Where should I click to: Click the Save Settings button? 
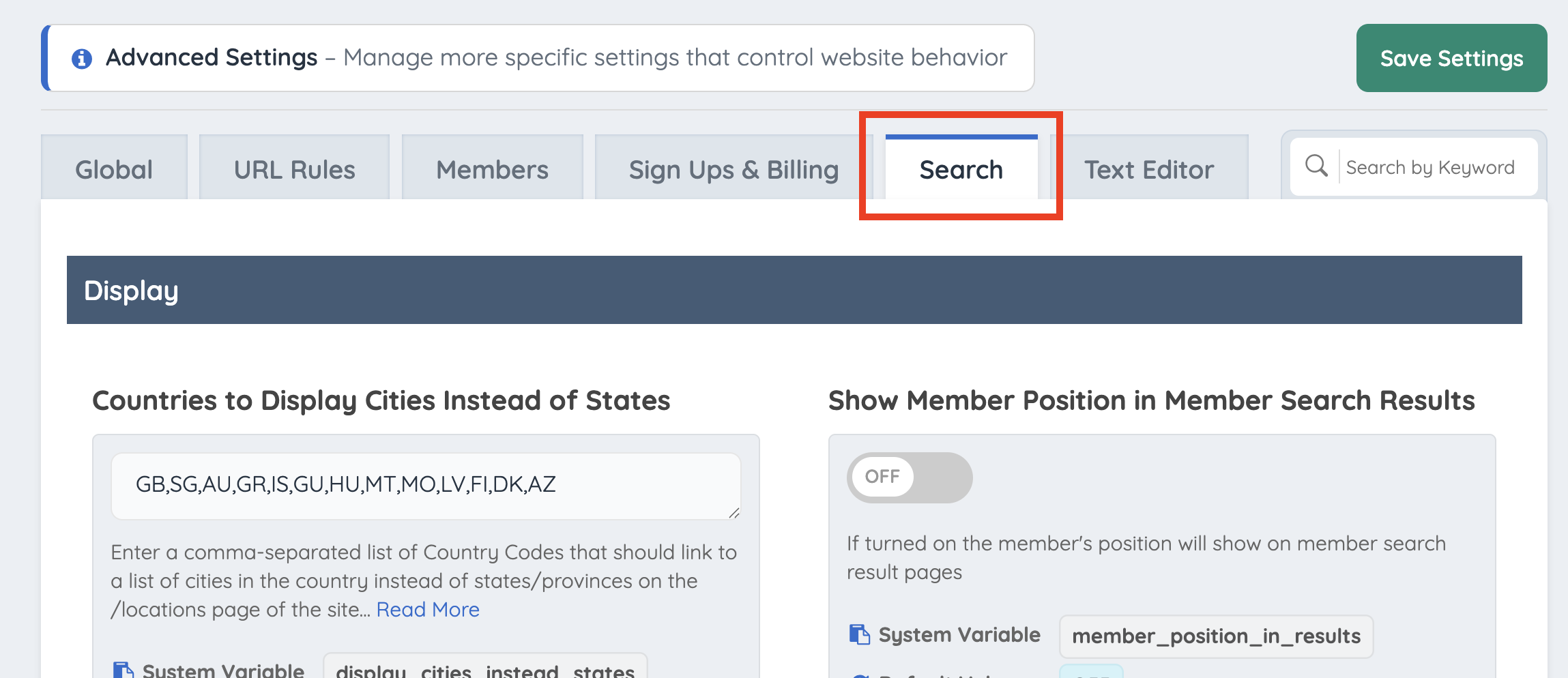click(1451, 58)
